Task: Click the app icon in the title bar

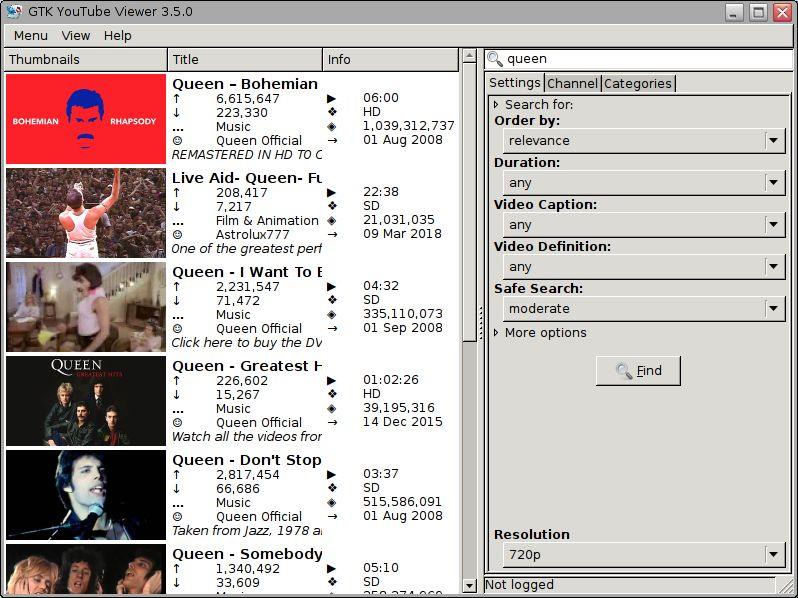Action: (x=14, y=11)
